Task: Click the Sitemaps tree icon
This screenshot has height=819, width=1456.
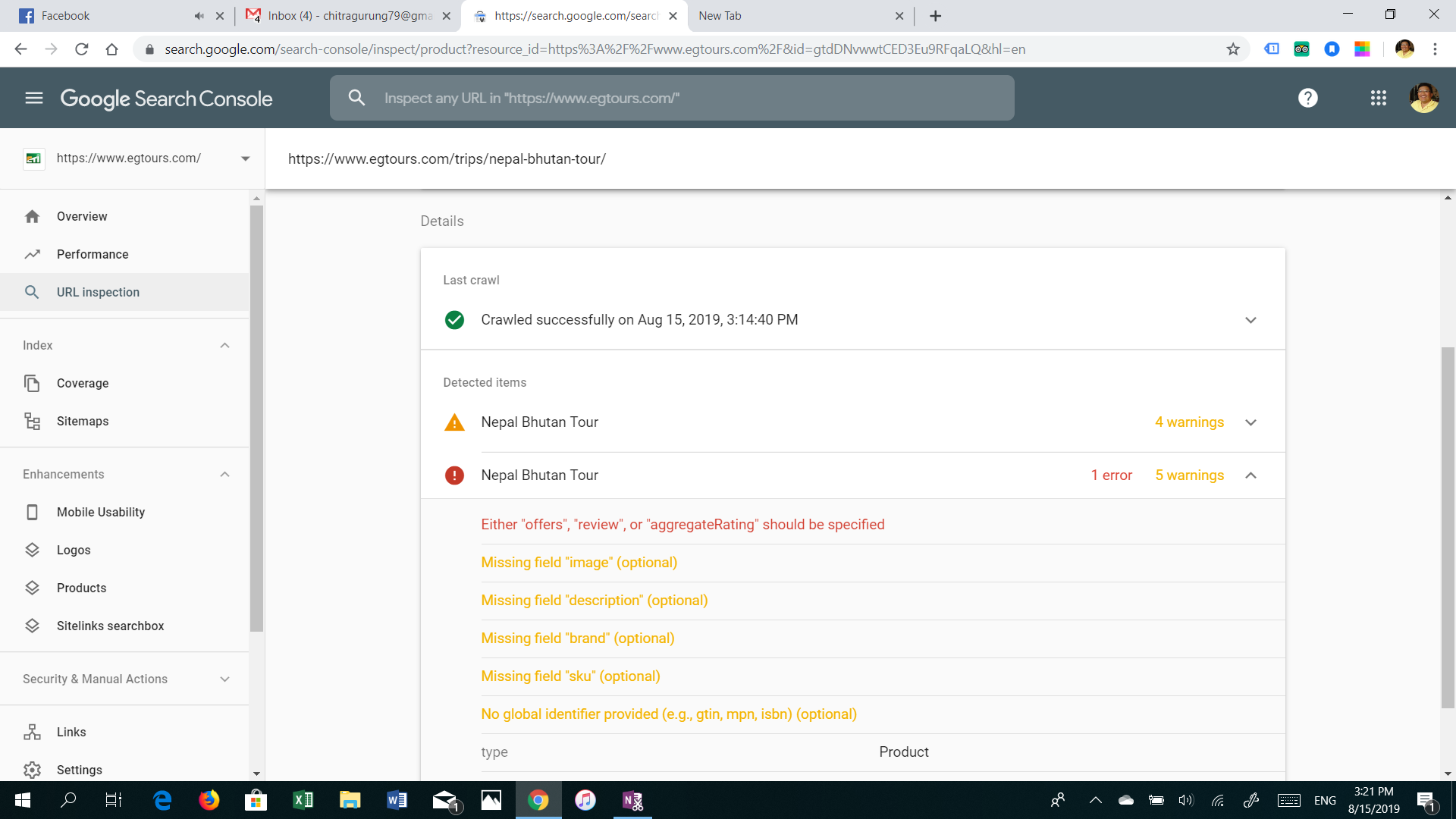Action: click(32, 421)
